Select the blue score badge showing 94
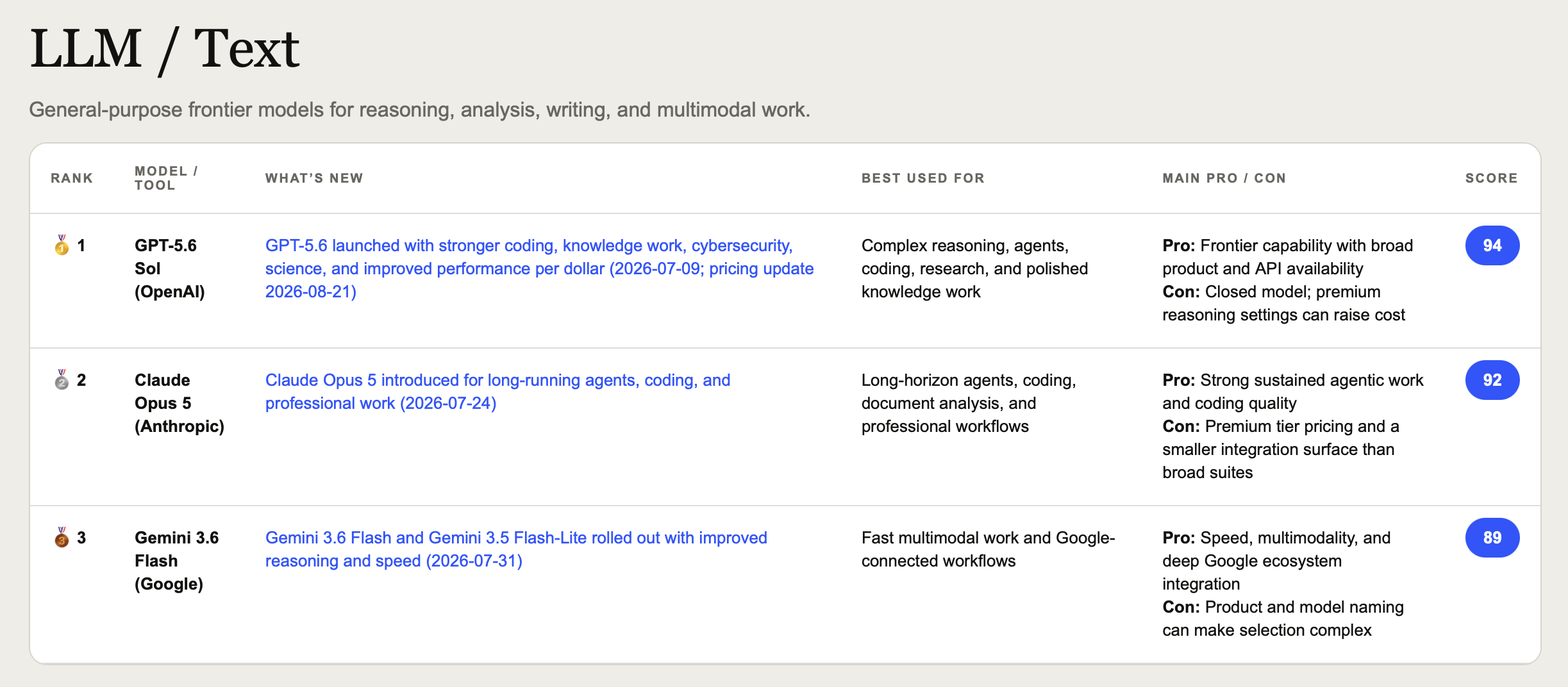 tap(1492, 245)
